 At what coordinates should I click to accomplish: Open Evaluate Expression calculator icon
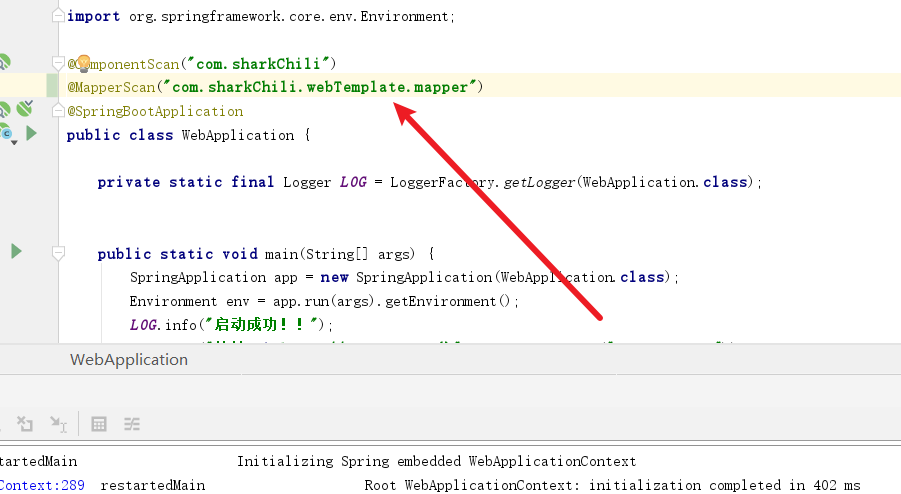(99, 424)
